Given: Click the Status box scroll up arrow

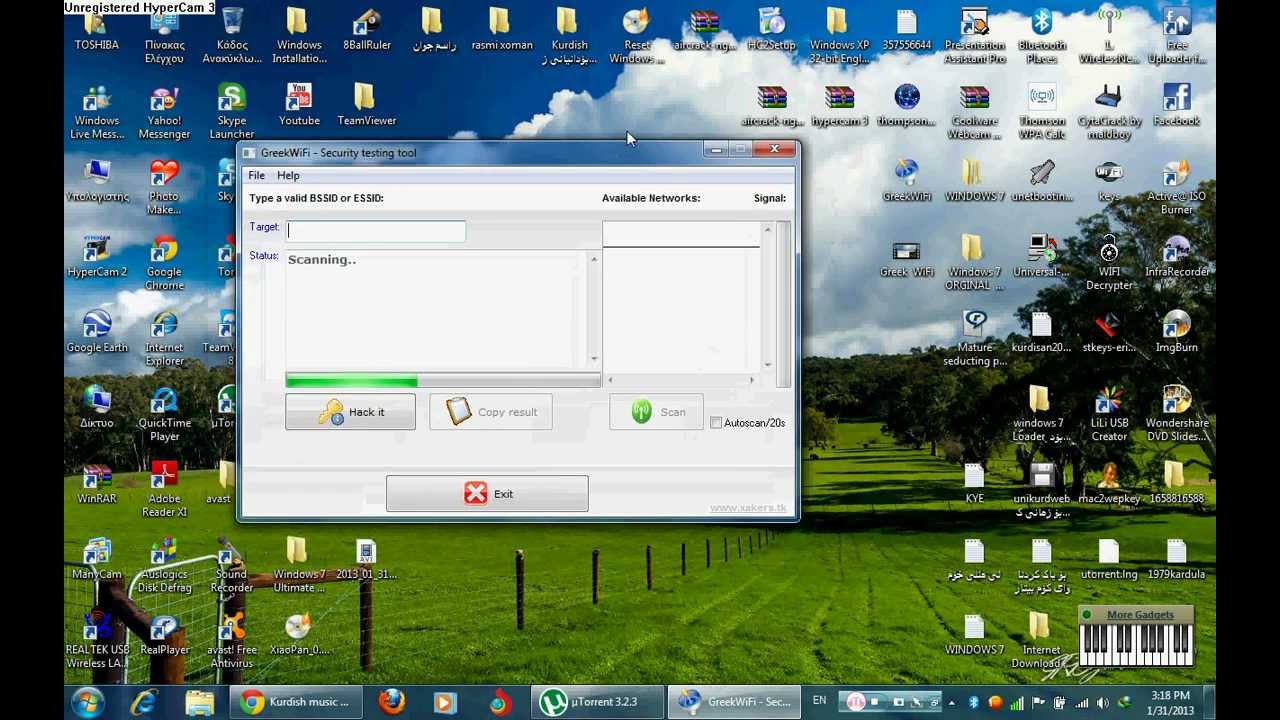Looking at the screenshot, I should 594,260.
